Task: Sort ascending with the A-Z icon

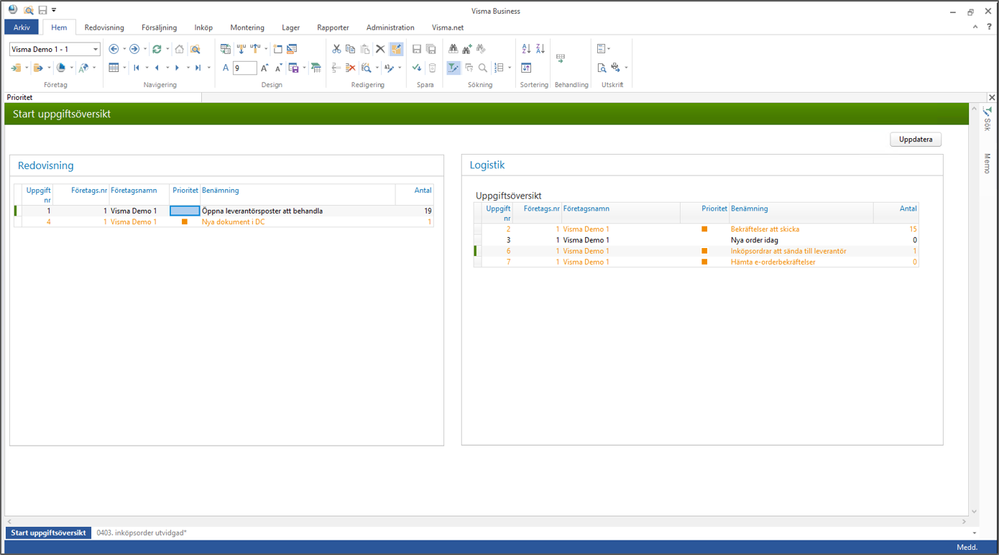Action: tap(527, 49)
